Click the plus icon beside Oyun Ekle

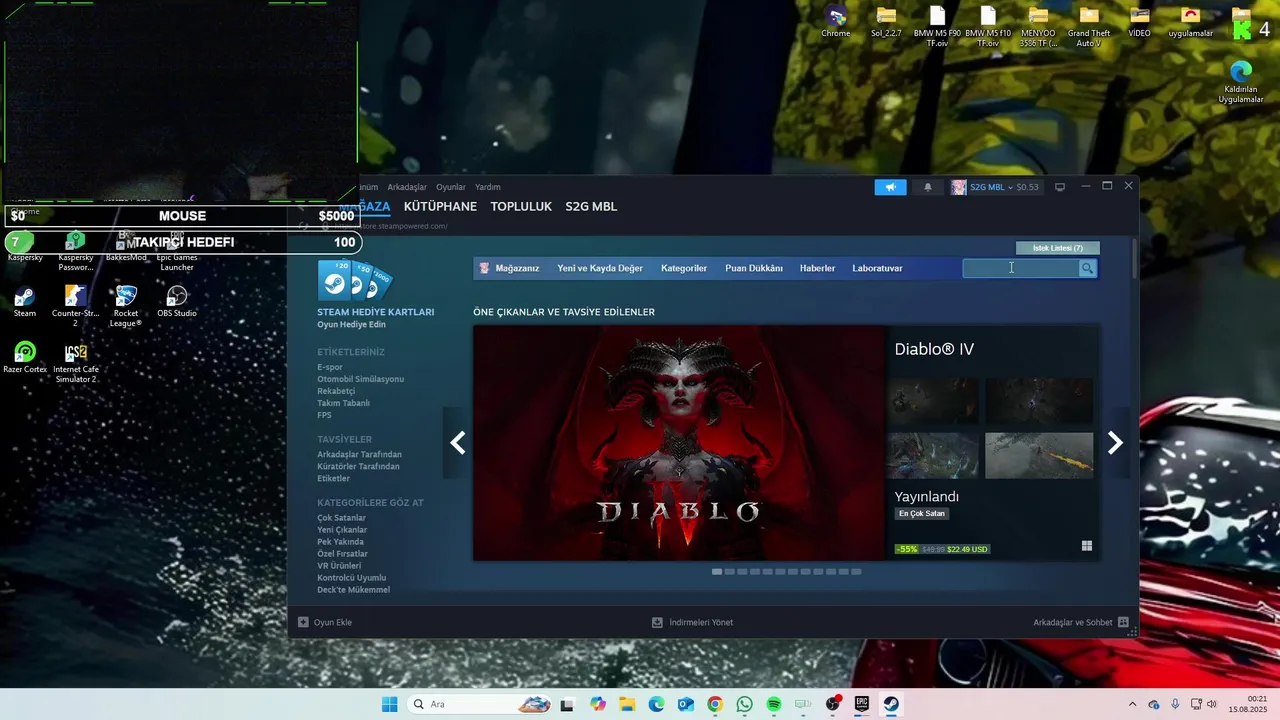point(303,622)
